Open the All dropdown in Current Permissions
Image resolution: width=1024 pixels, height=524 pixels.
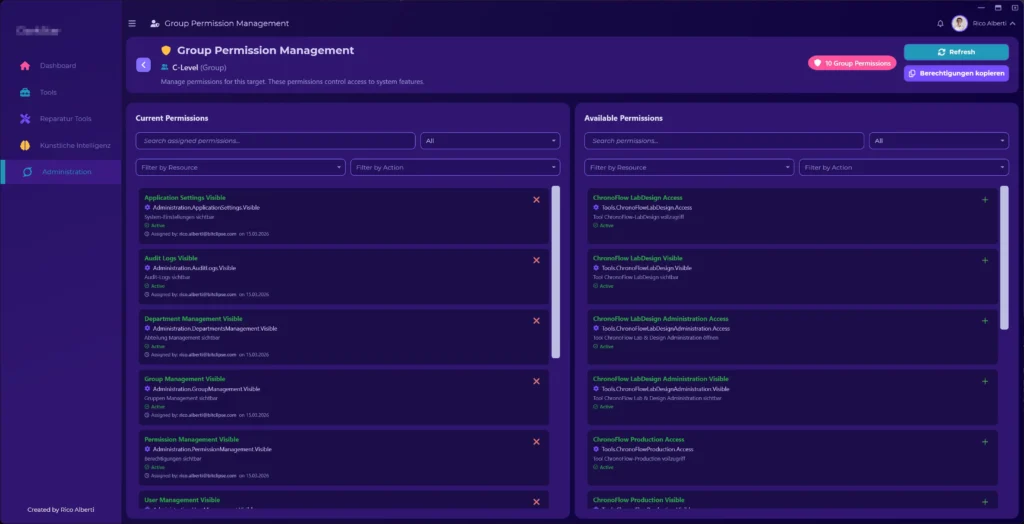pyautogui.click(x=490, y=141)
